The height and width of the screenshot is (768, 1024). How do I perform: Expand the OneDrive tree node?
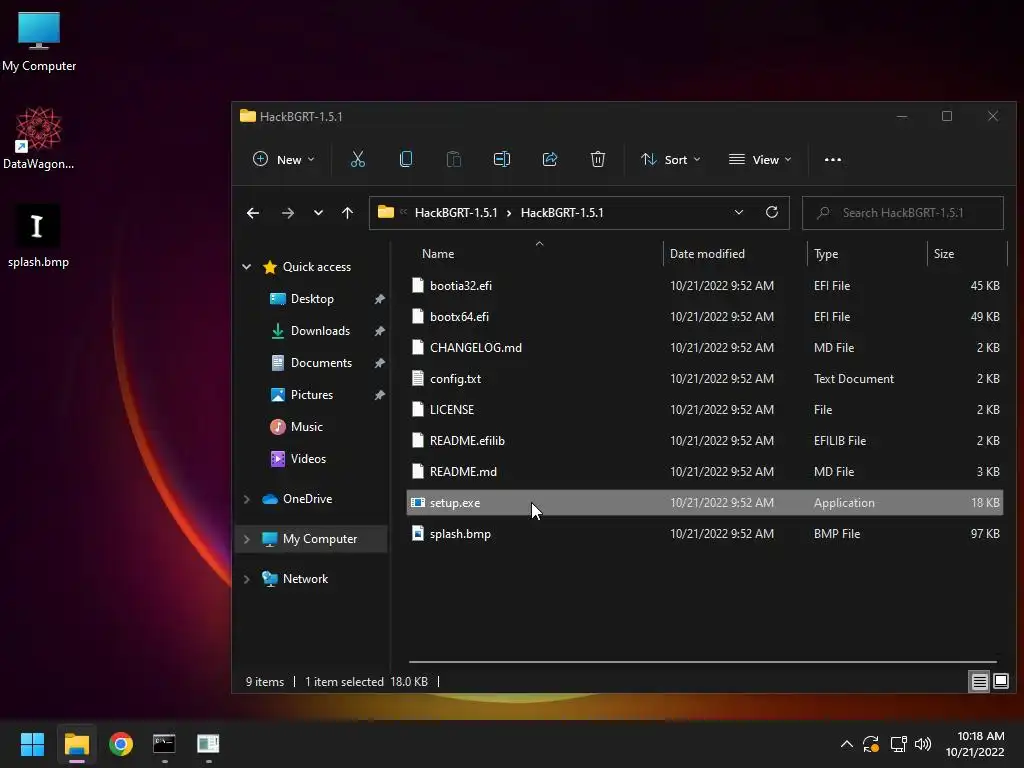pos(247,499)
